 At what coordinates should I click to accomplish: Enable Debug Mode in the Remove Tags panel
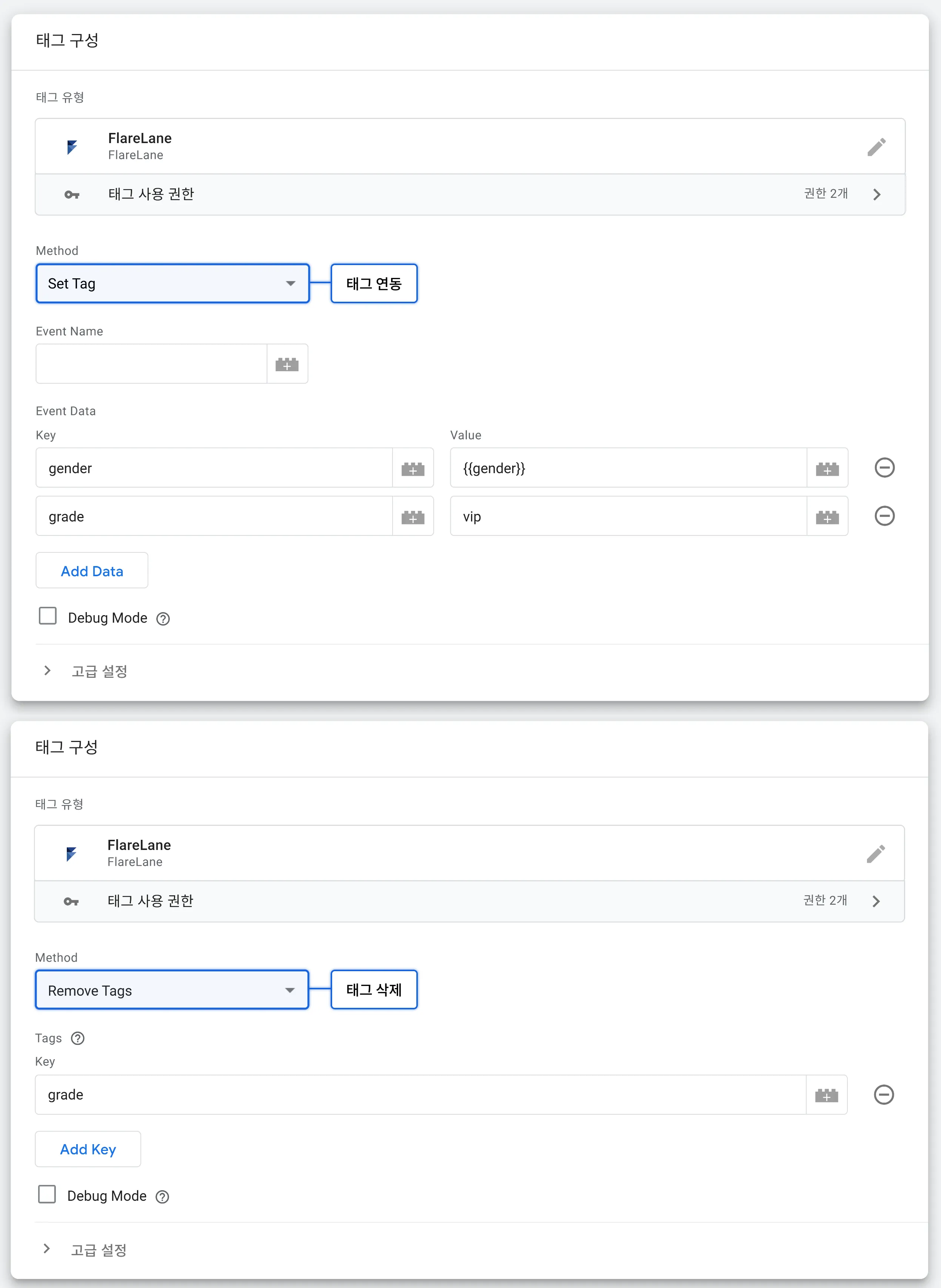coord(47,1194)
